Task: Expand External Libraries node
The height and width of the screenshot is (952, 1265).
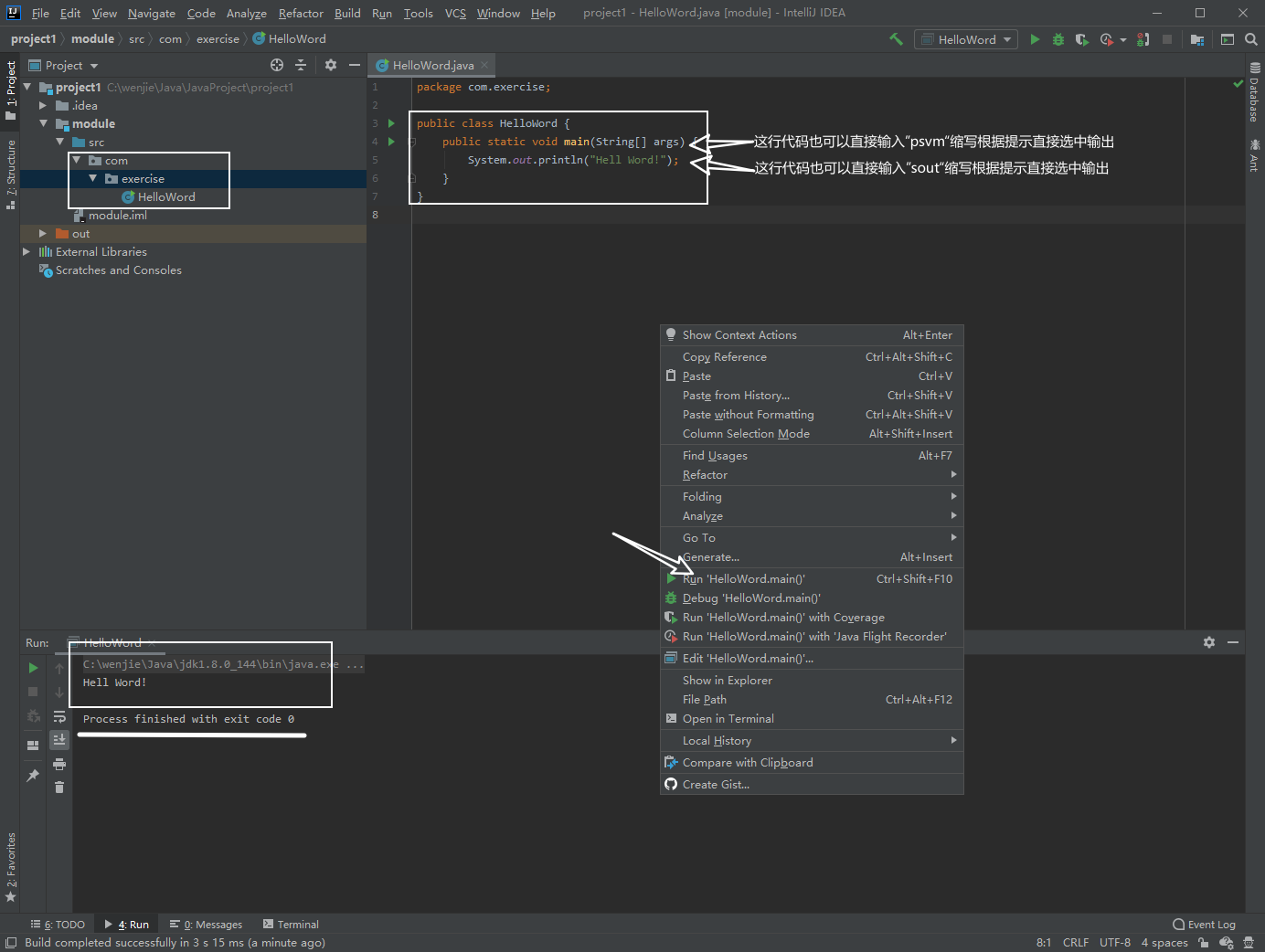Action: tap(27, 251)
